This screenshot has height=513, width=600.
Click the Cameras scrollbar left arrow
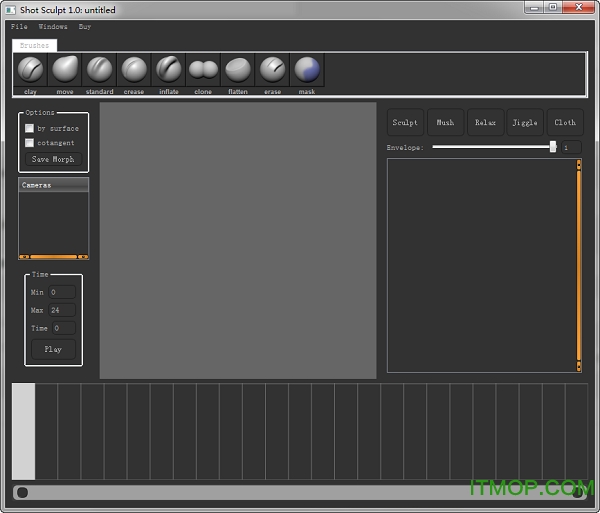click(24, 257)
